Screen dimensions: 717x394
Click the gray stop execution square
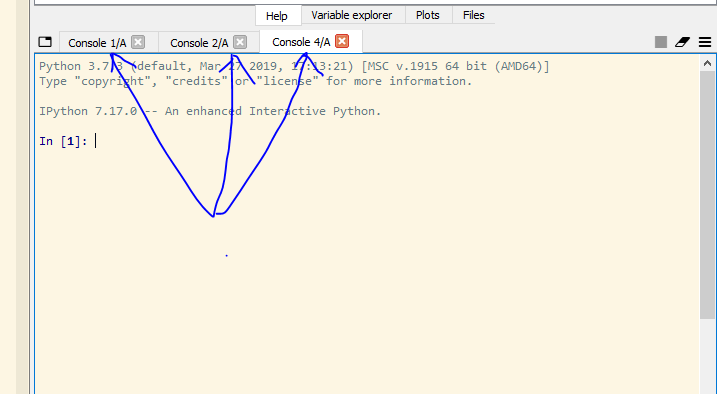click(x=661, y=42)
